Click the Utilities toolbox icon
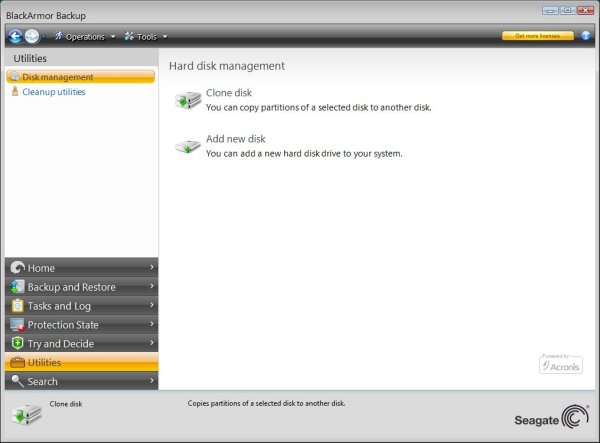The height and width of the screenshot is (443, 600). (18, 362)
